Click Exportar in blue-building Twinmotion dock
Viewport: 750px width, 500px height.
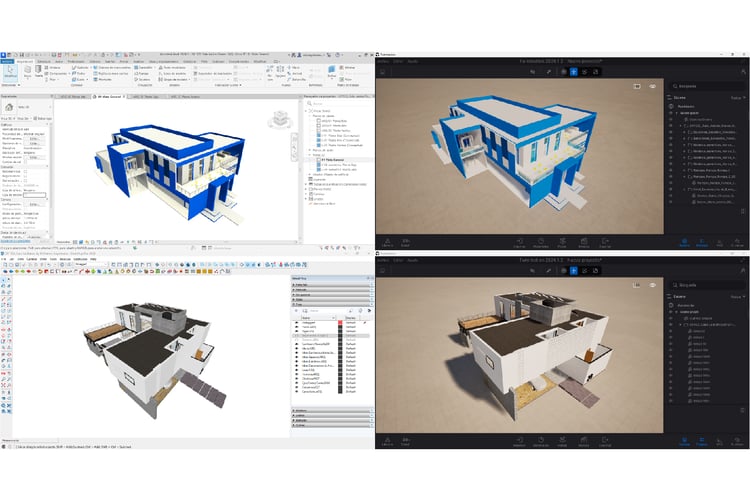click(605, 243)
